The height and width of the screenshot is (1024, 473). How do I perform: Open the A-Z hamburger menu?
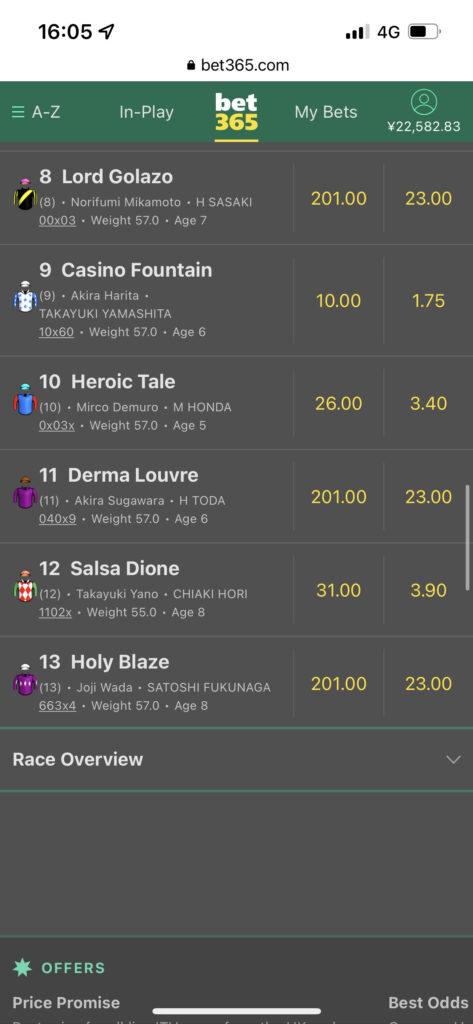click(36, 112)
